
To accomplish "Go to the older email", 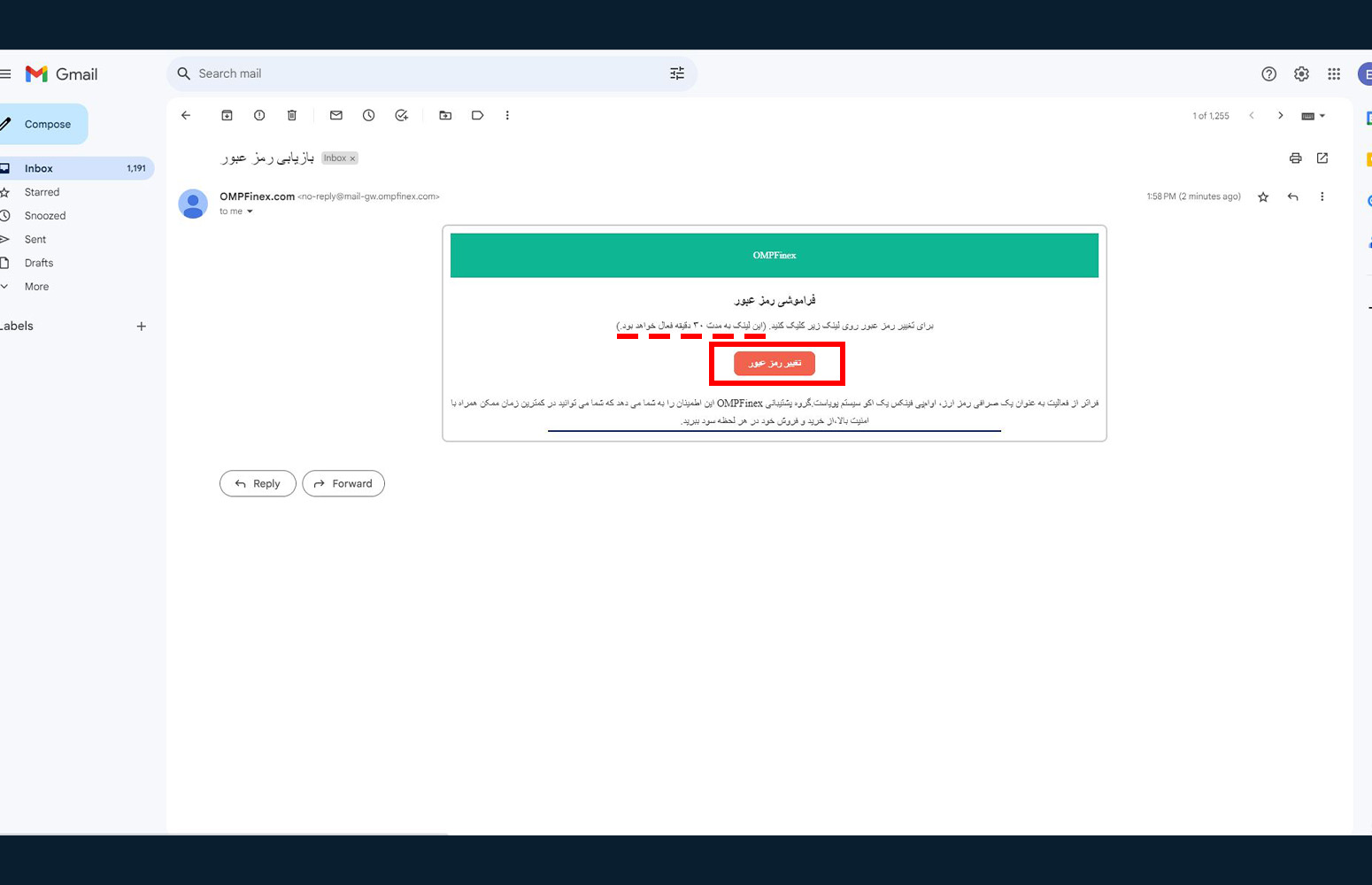I will coord(1280,116).
